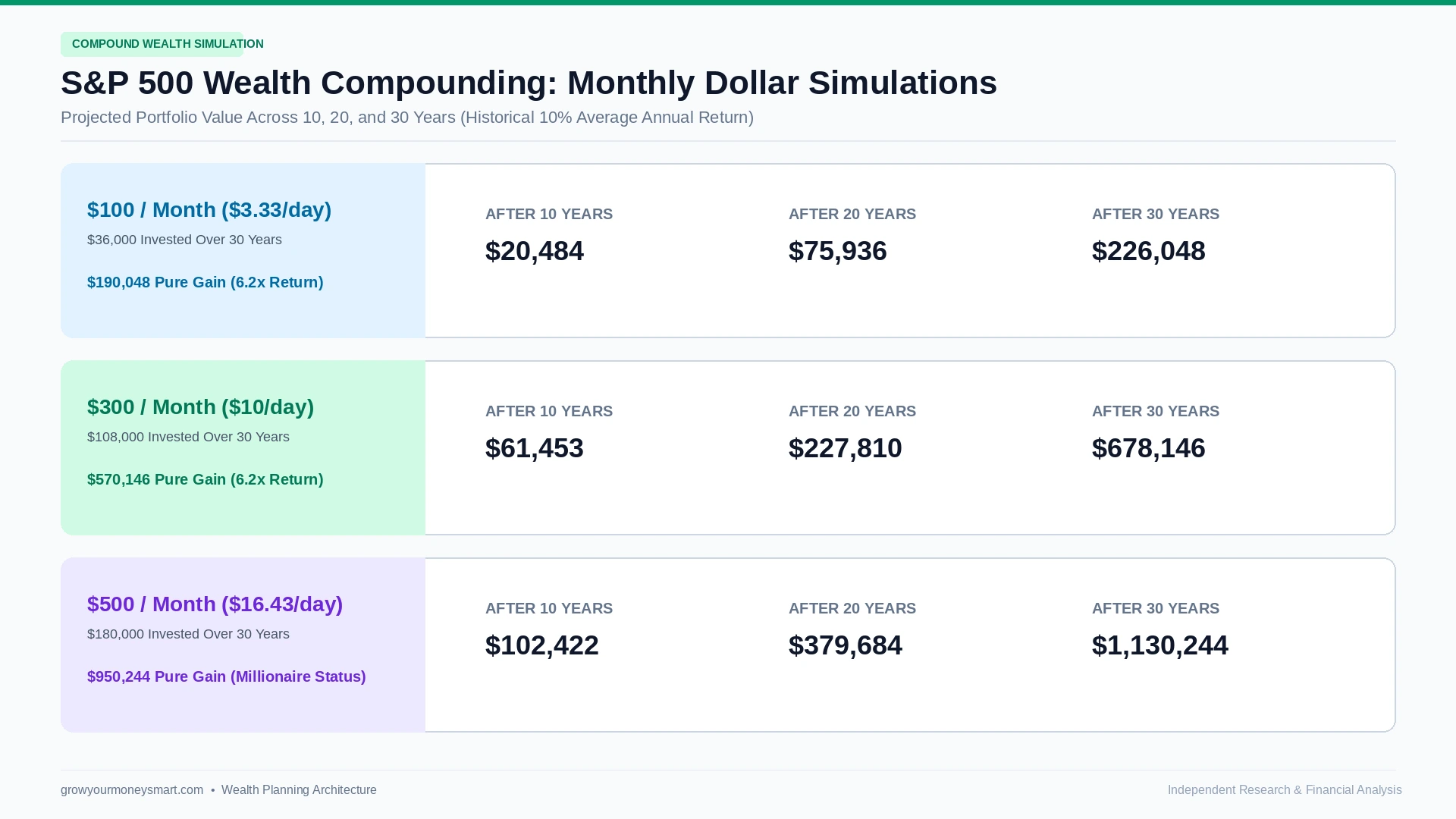Click the $108,000 Invested Over 30 Years line
Screen dimensions: 1456x819
point(188,437)
